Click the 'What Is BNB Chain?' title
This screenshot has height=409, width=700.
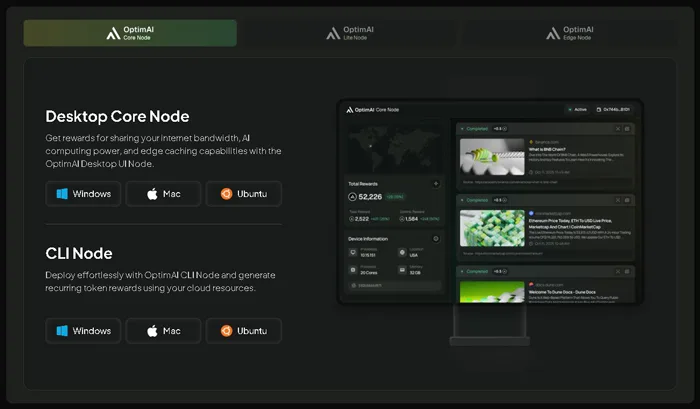pos(547,149)
